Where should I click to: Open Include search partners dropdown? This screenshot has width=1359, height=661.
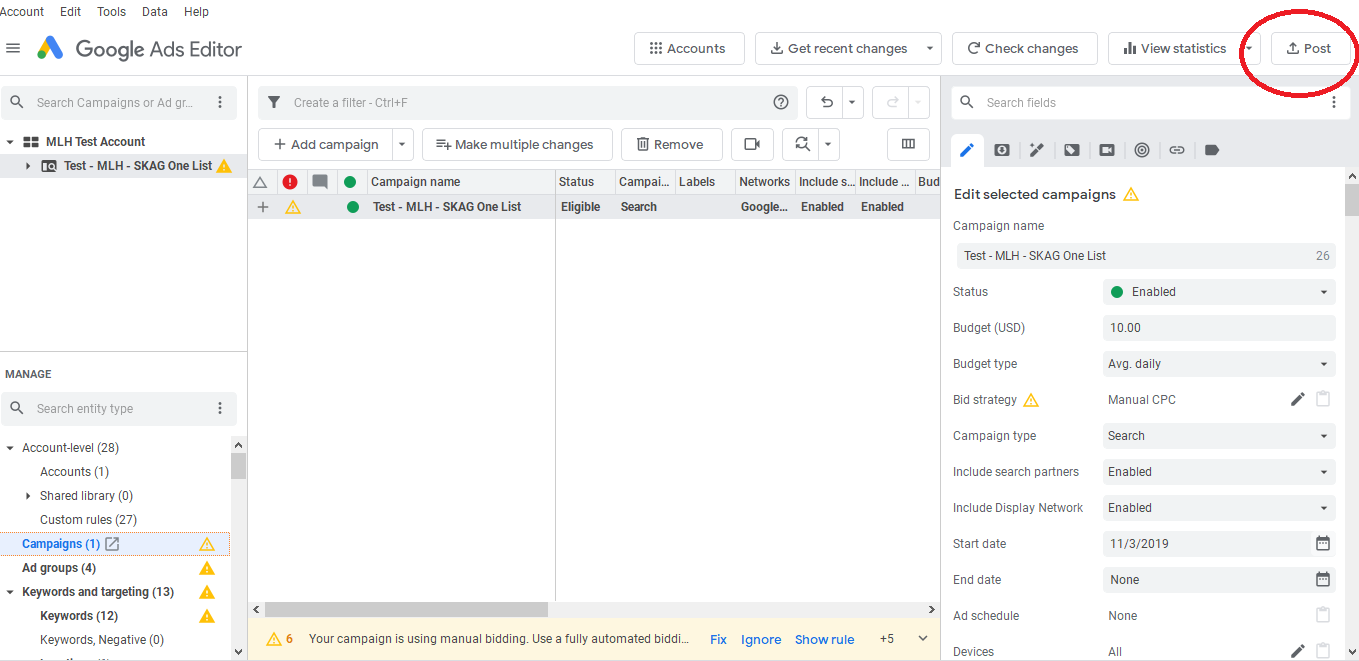coord(1219,472)
